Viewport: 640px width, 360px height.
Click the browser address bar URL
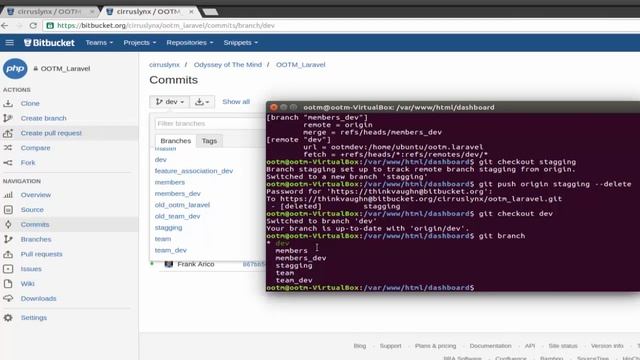point(166,25)
